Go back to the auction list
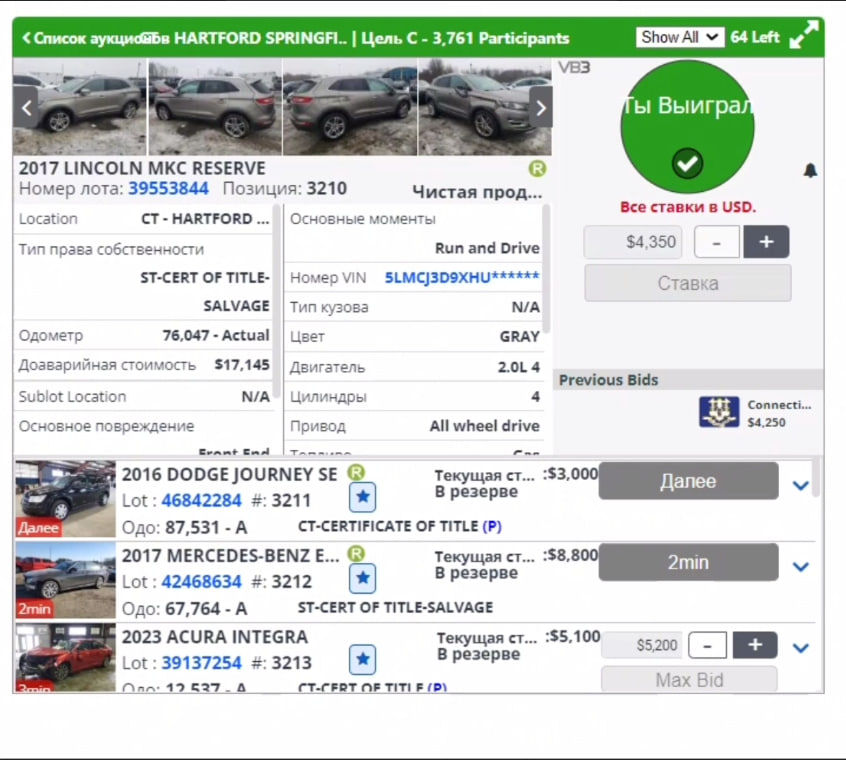 pos(94,38)
